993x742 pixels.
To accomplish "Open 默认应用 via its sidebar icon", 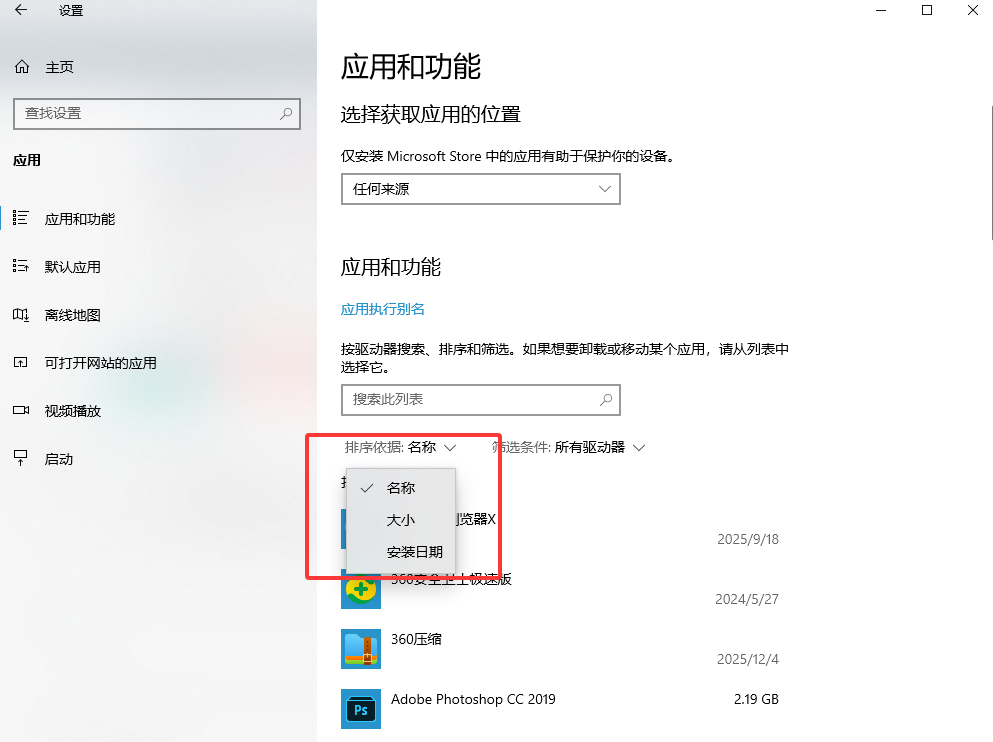I will tap(21, 267).
